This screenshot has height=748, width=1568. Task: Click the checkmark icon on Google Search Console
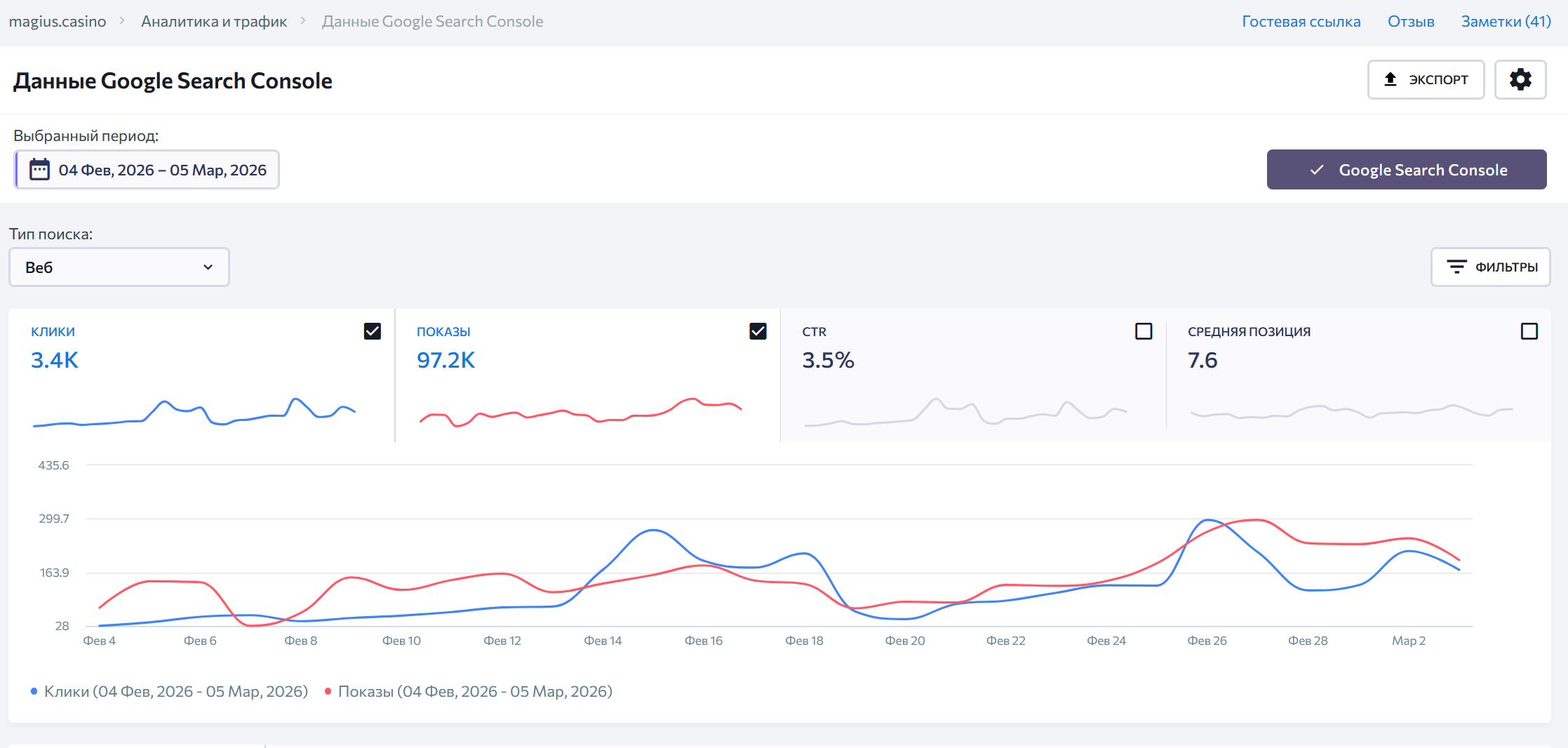pyautogui.click(x=1317, y=170)
